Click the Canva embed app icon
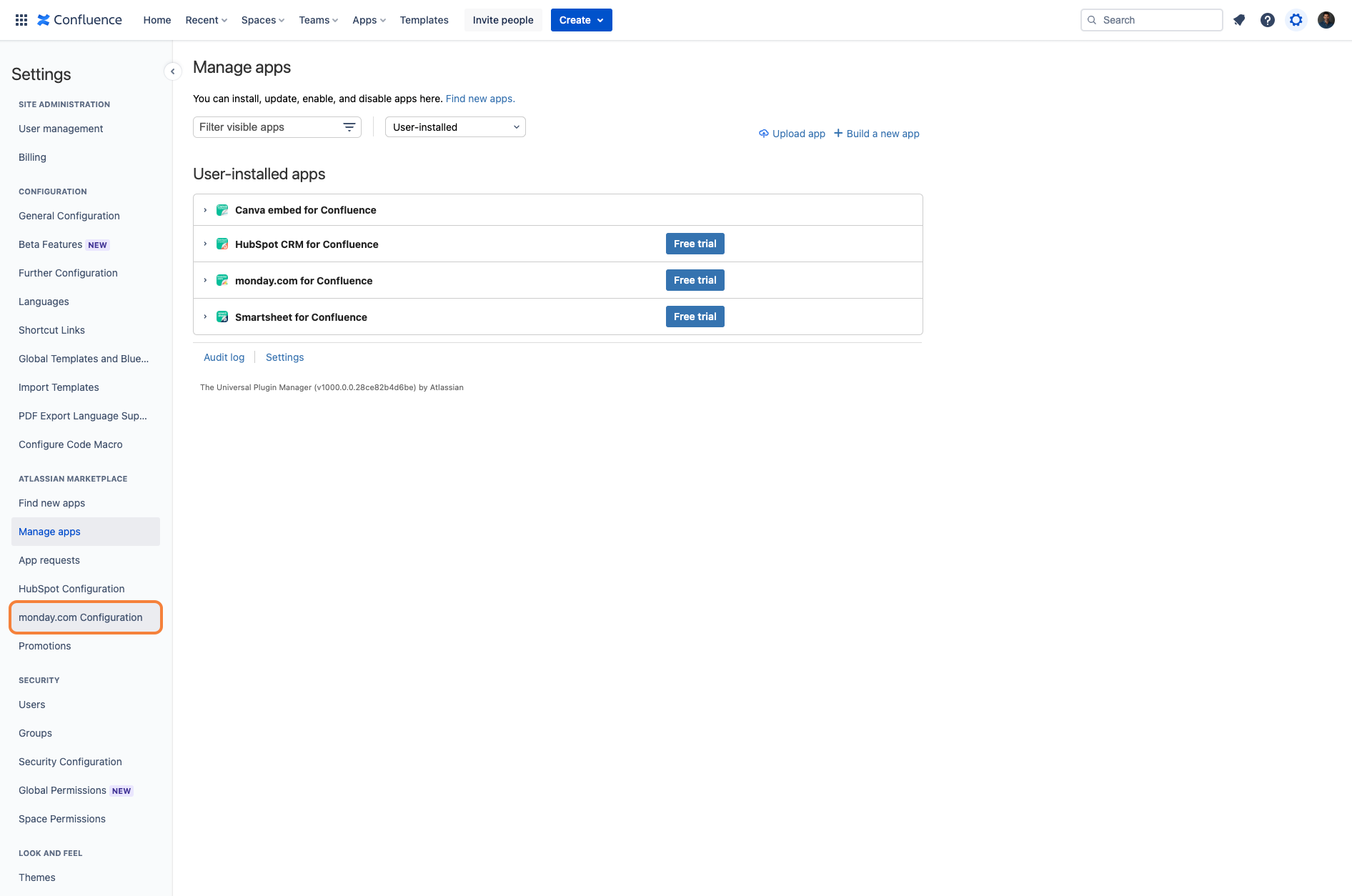Viewport: 1352px width, 896px height. (222, 210)
